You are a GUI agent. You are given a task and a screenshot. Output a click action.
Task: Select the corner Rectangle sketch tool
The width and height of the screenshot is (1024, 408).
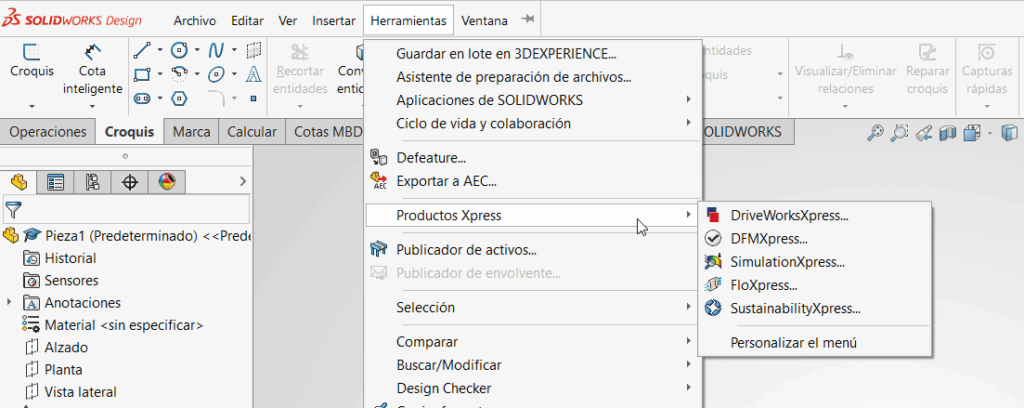[142, 74]
